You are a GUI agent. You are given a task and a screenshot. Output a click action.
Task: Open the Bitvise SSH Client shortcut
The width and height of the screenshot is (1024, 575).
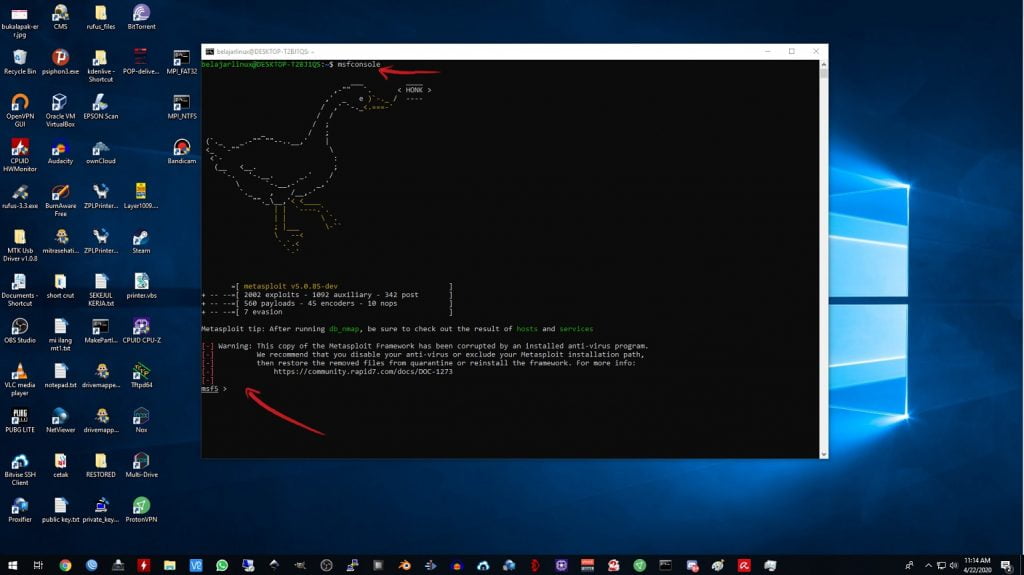click(20, 469)
